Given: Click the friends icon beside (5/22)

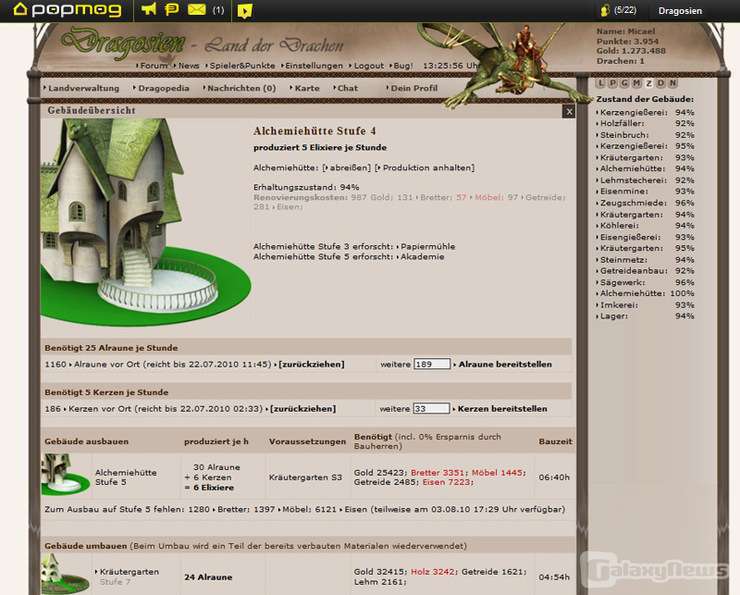Looking at the screenshot, I should [x=605, y=10].
